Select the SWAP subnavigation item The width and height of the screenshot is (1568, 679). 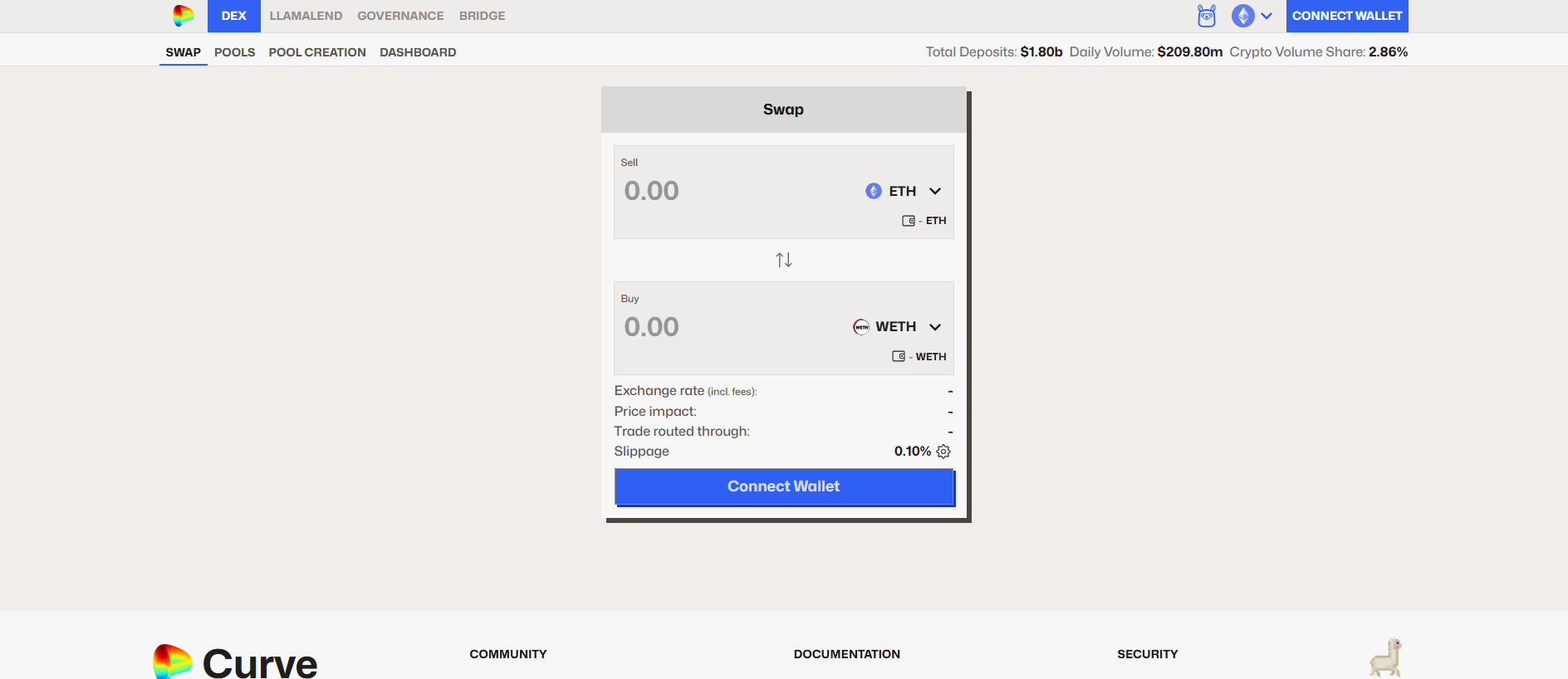184,52
